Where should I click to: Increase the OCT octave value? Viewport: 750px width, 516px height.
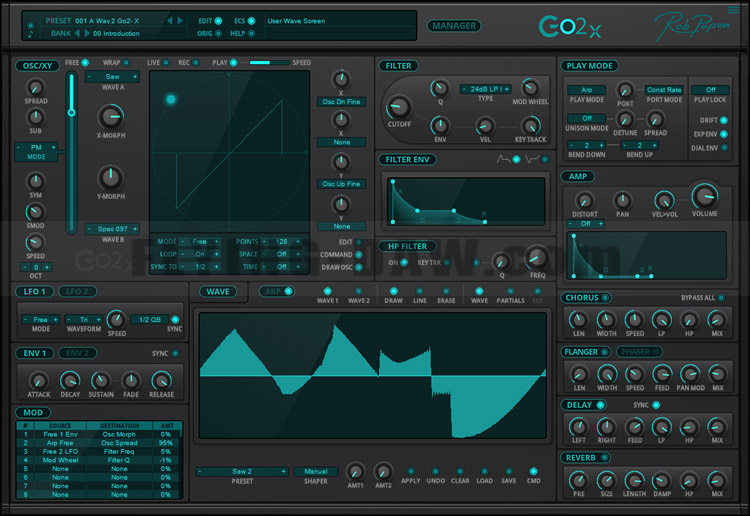pyautogui.click(x=46, y=267)
